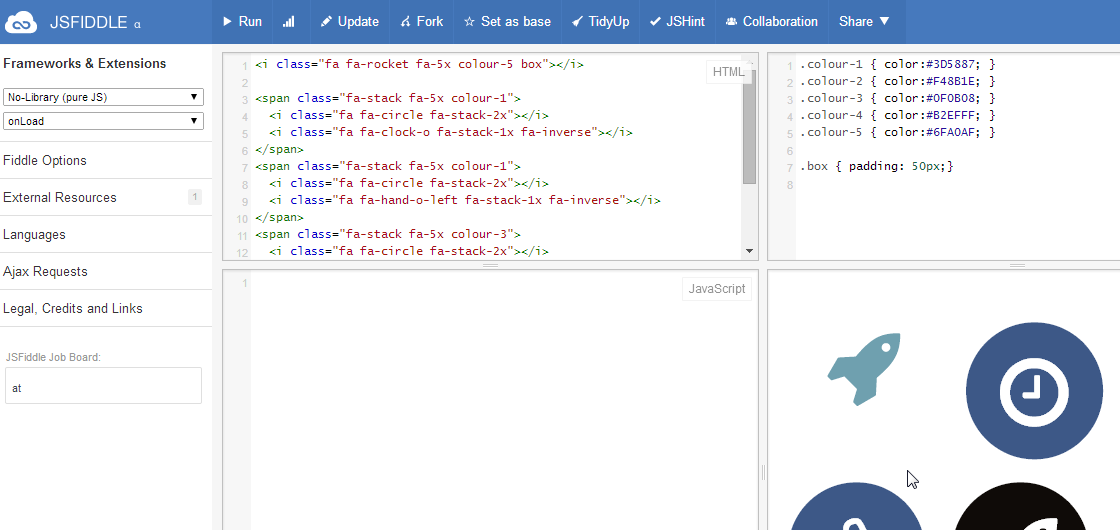Viewport: 1120px width, 530px height.
Task: Fork this fiddle
Action: pyautogui.click(x=421, y=21)
